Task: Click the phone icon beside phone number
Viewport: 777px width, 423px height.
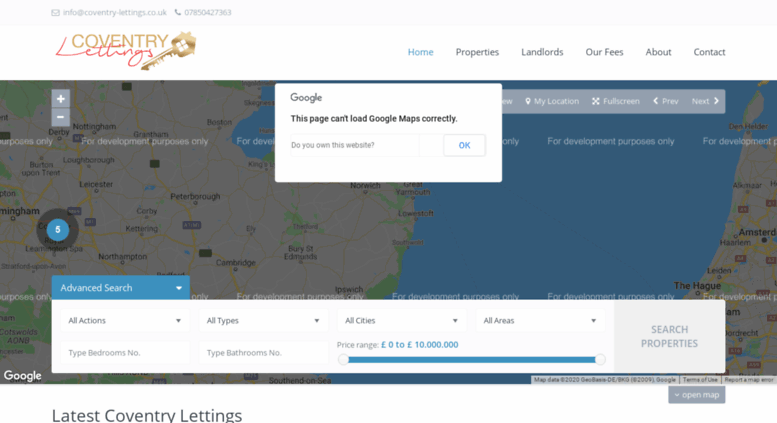Action: point(177,12)
